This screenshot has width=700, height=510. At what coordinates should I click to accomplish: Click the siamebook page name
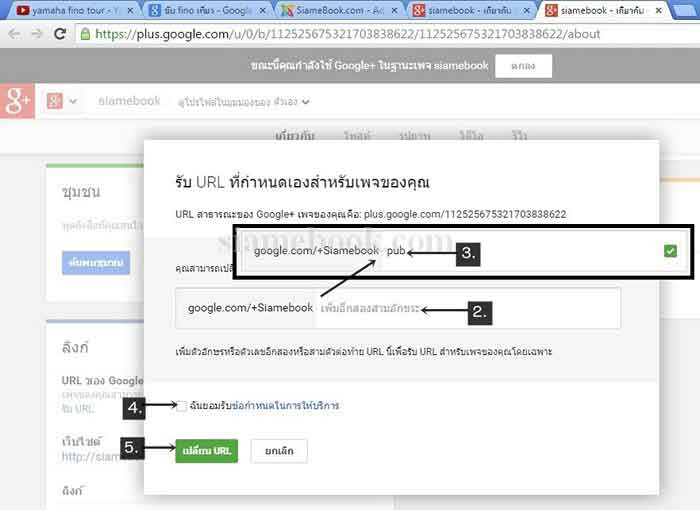[x=129, y=101]
